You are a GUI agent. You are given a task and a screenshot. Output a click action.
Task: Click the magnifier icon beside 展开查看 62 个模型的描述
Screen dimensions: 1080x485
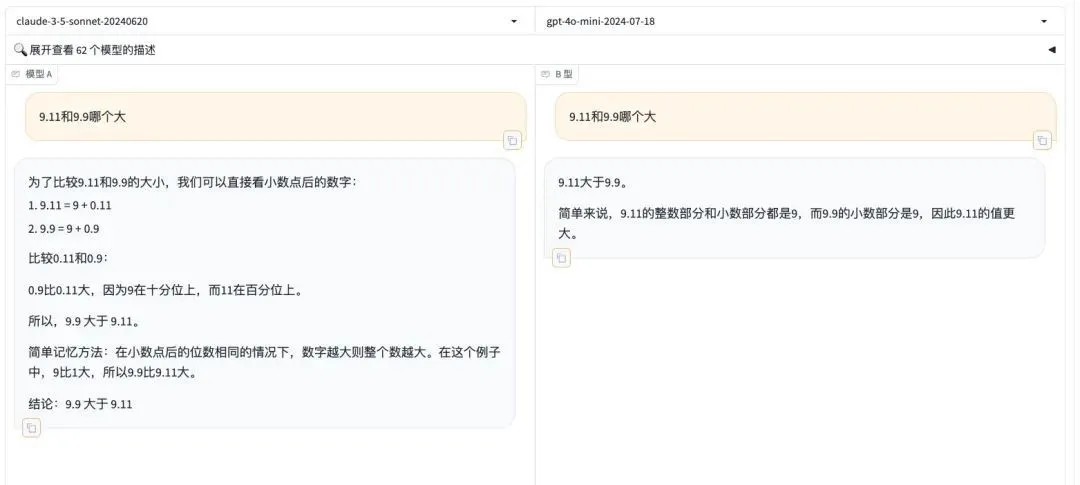(20, 50)
